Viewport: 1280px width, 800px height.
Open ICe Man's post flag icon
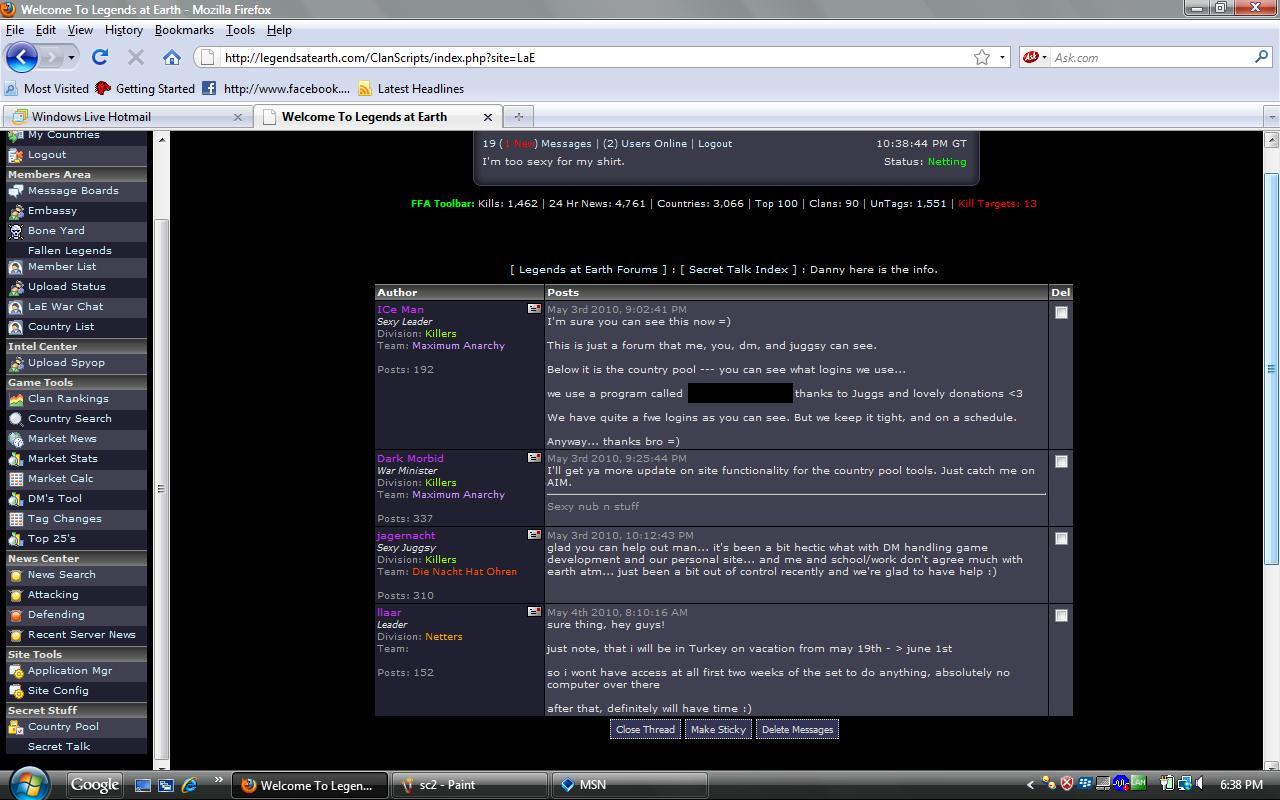click(x=534, y=309)
